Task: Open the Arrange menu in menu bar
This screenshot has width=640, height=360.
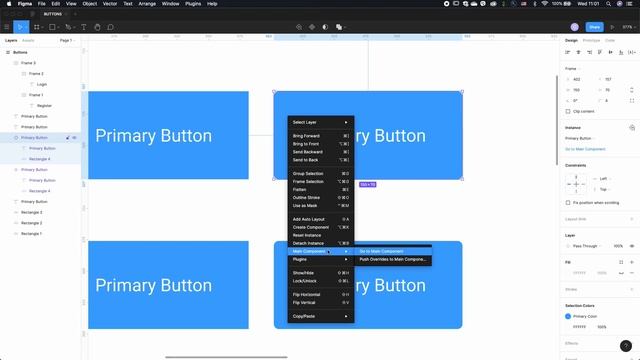Action: pyautogui.click(x=147, y=4)
